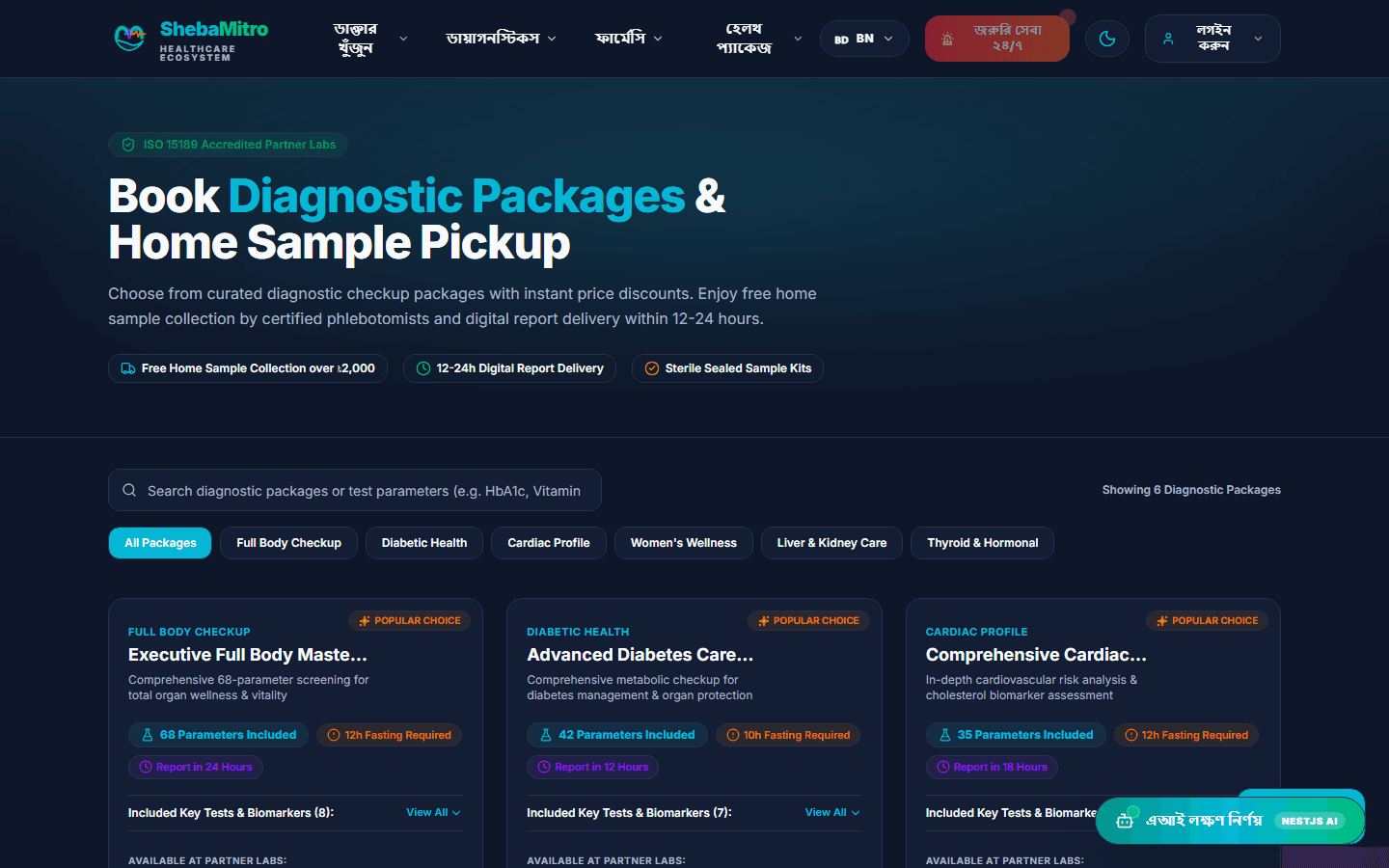Viewport: 1389px width, 868px height.
Task: Select the Full Body Checkup filter
Action: click(288, 543)
